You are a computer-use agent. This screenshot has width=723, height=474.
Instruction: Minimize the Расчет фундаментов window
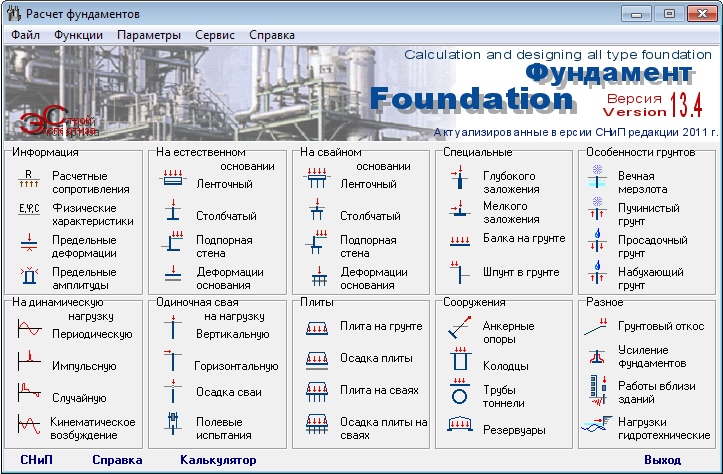[x=636, y=14]
